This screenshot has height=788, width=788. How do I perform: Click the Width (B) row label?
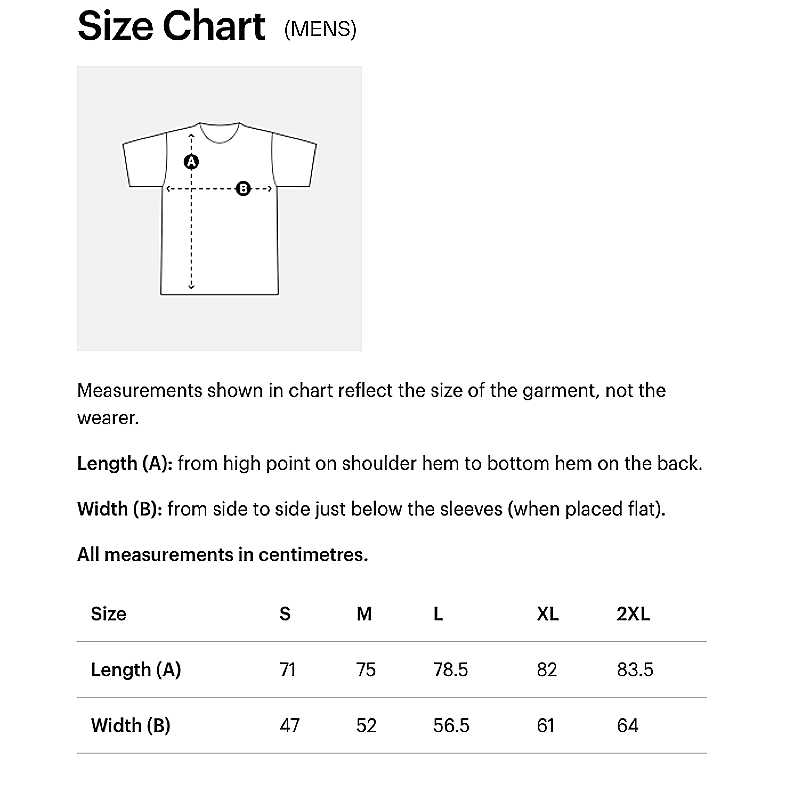coord(131,725)
